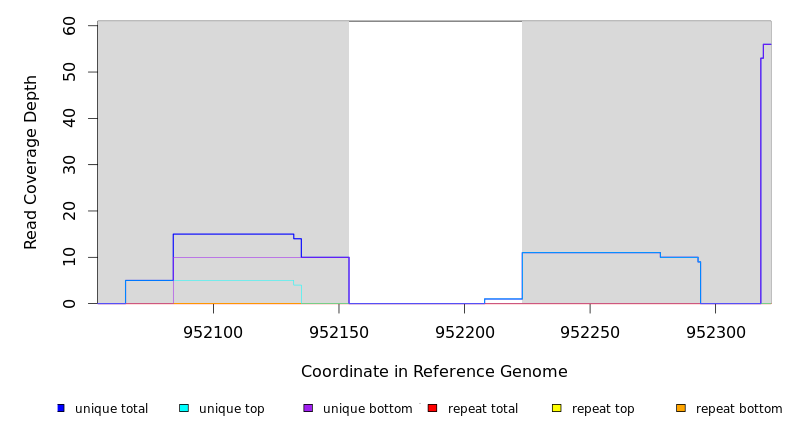Select the 952200 x-axis tick label
792x432 pixels.
pos(464,331)
